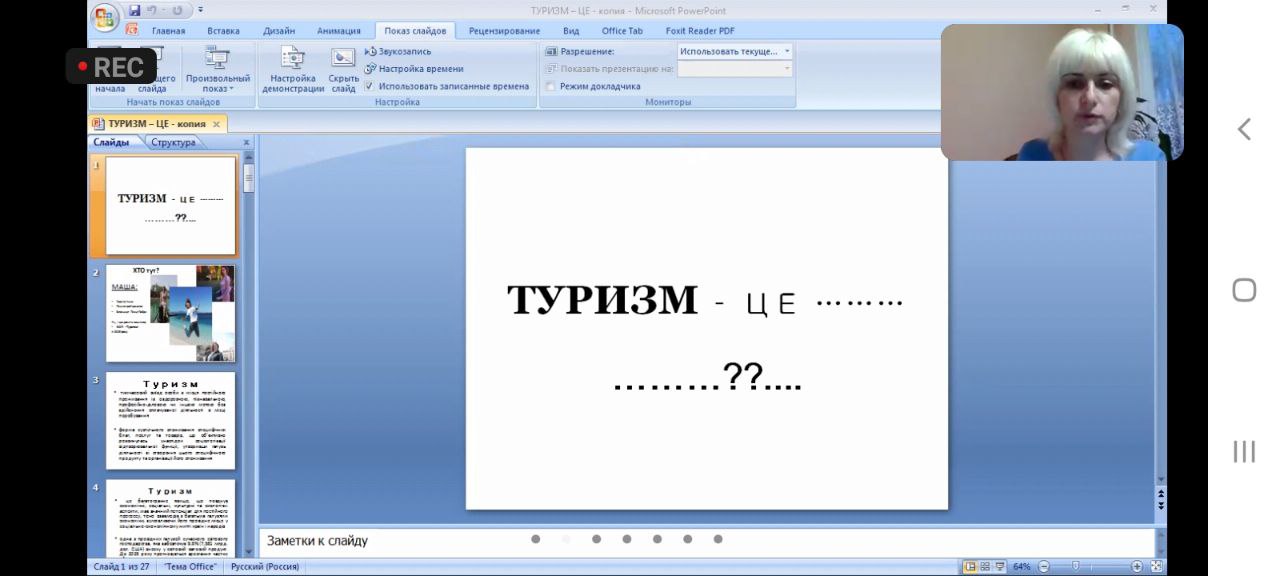Select slide 1 thumbnail
Viewport: 1280px width, 576px height.
171,206
